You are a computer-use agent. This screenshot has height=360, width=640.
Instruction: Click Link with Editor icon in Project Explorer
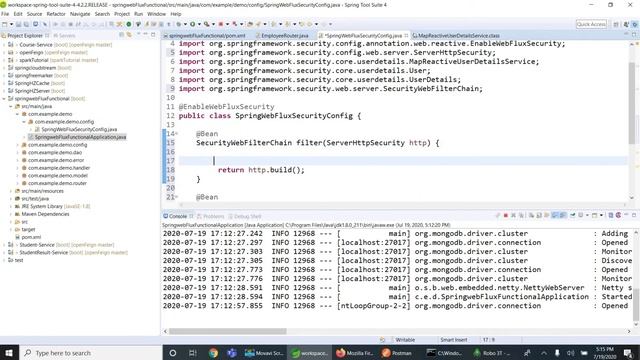point(129,35)
